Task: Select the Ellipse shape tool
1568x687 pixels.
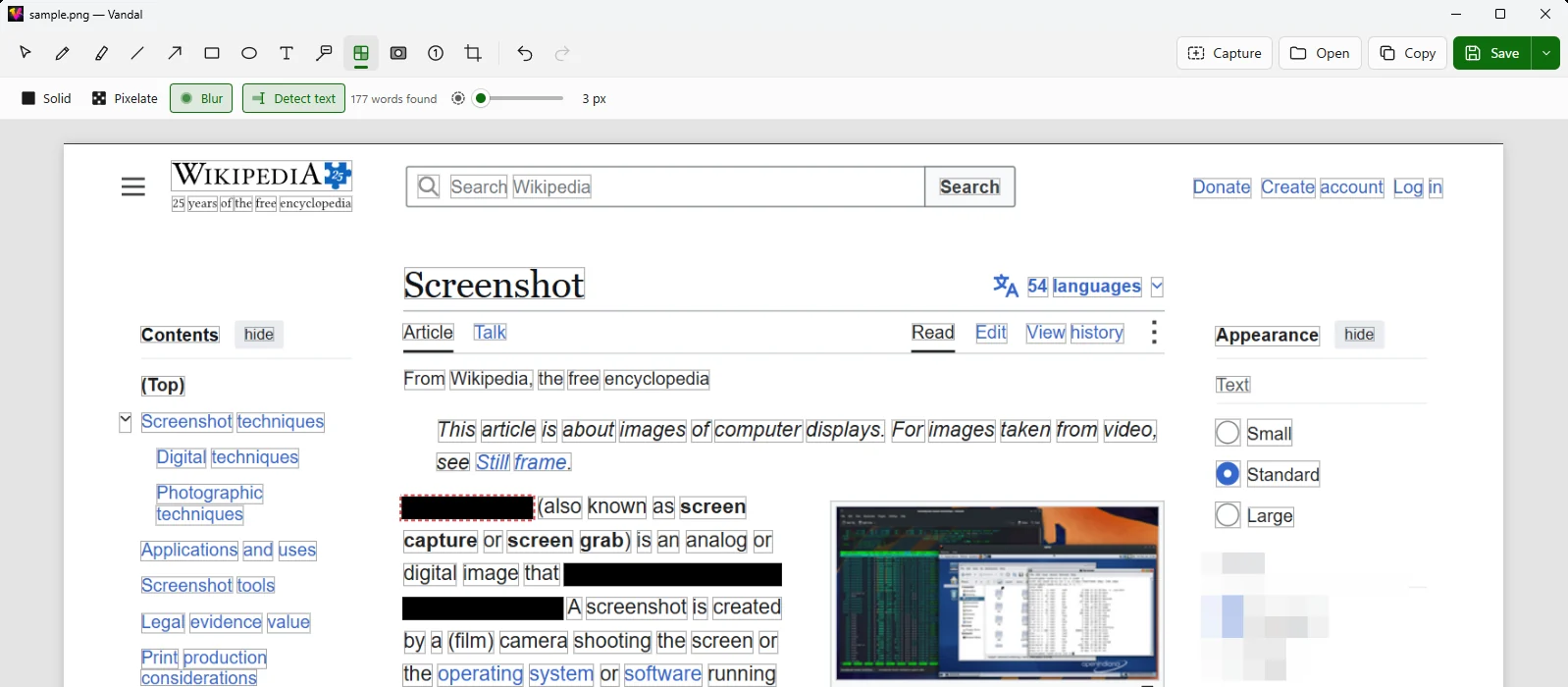Action: click(249, 53)
